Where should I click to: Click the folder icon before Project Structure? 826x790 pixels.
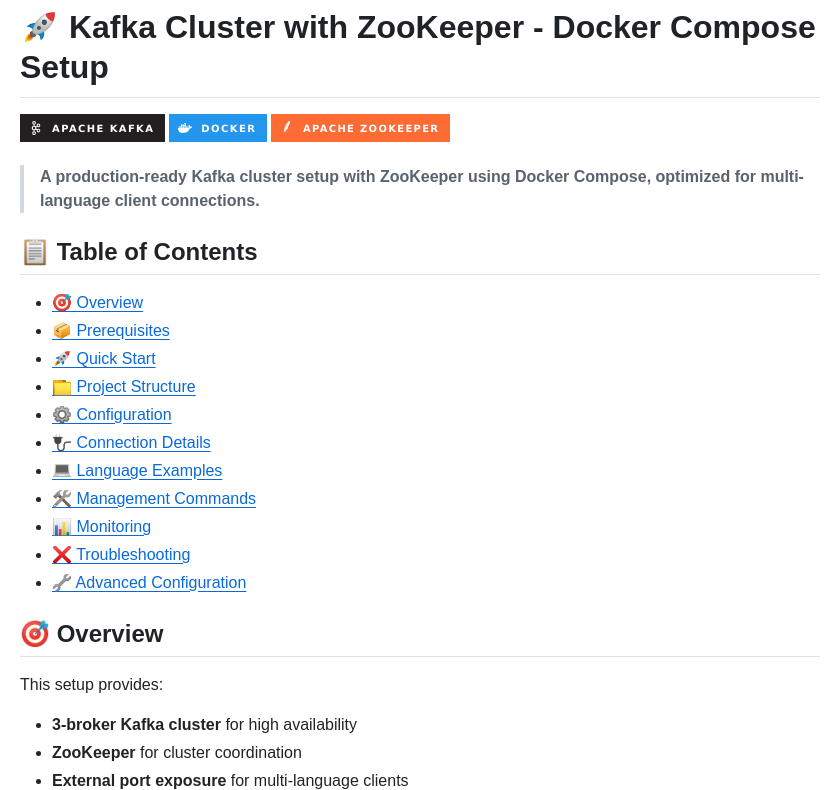click(x=62, y=387)
